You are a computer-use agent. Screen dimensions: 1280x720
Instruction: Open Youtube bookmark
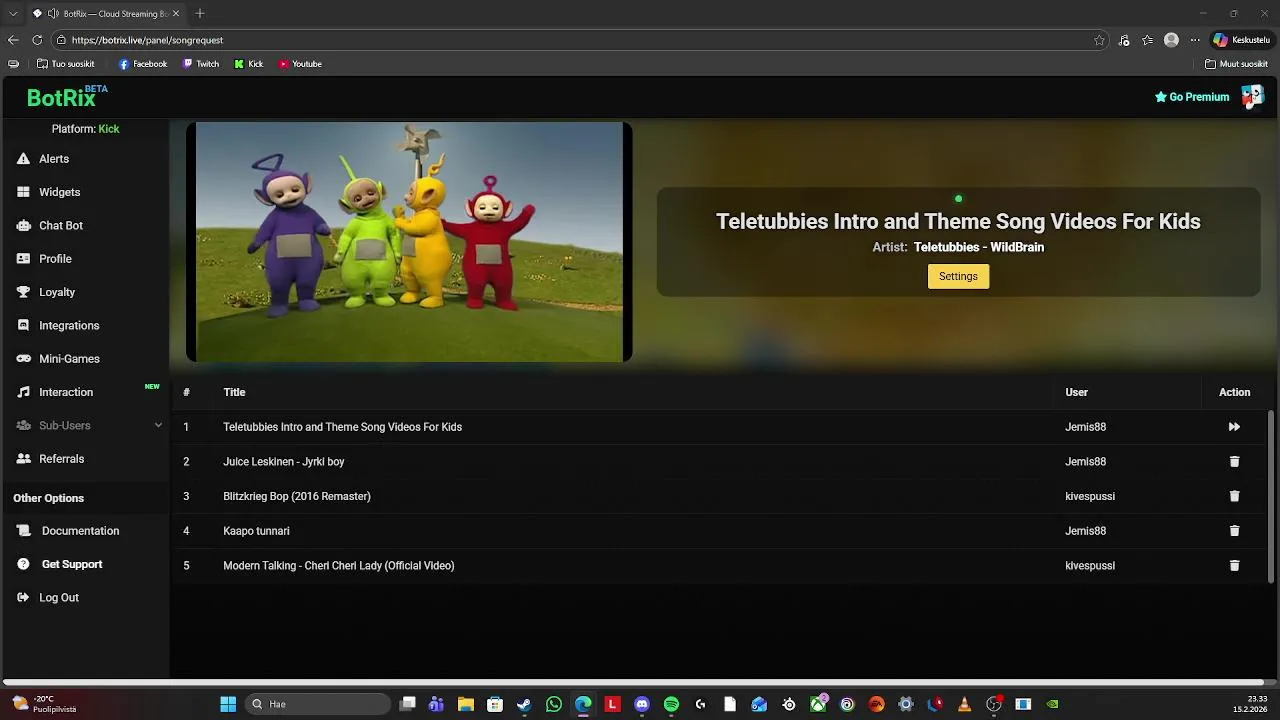(x=300, y=64)
